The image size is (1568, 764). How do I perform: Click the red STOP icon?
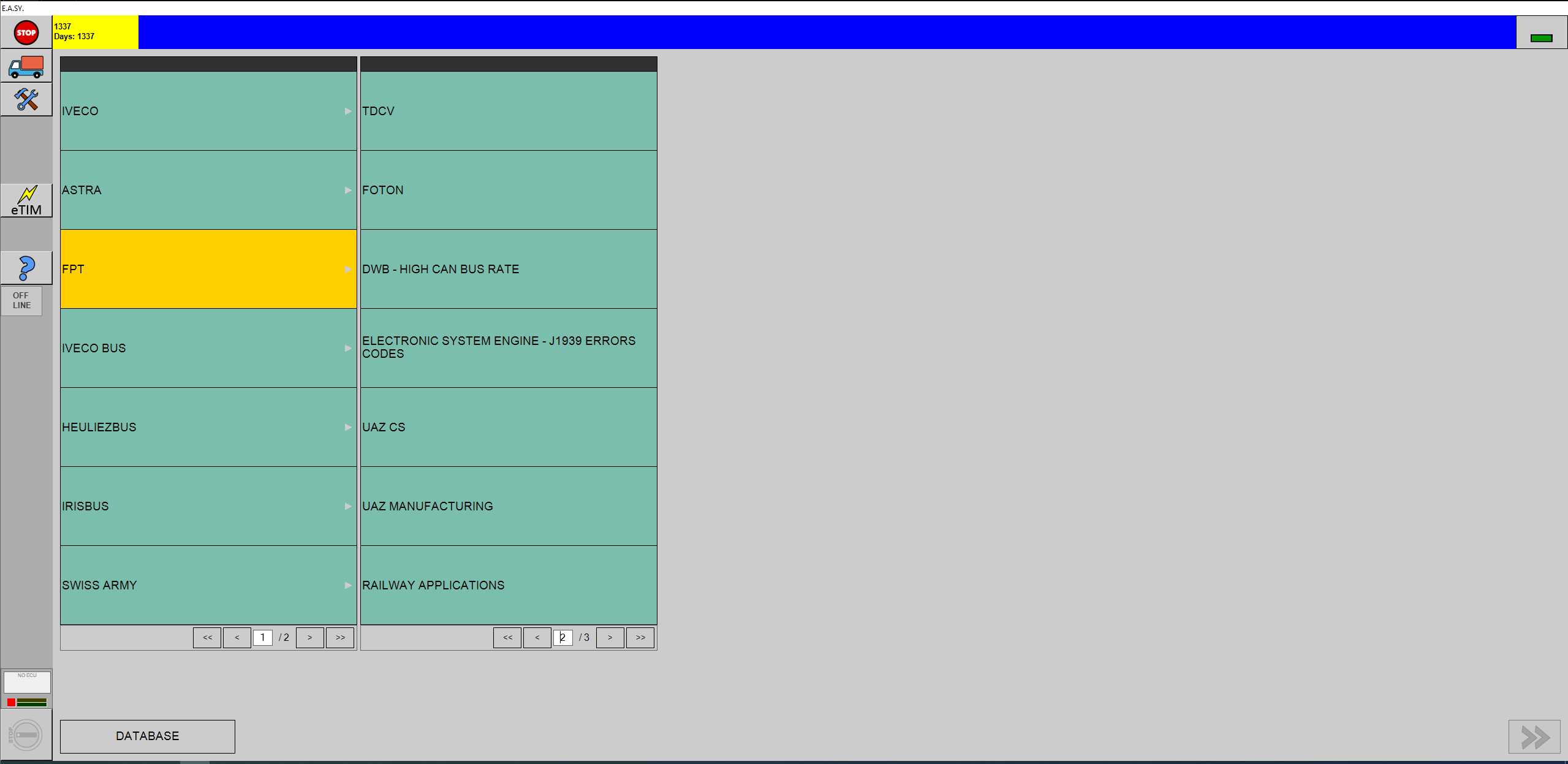[26, 32]
